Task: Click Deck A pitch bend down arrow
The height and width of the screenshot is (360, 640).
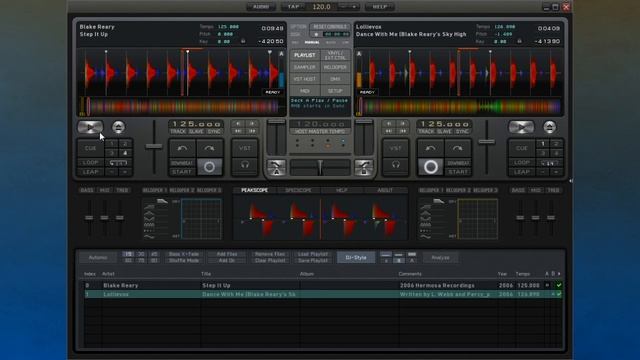Action: pos(182,148)
